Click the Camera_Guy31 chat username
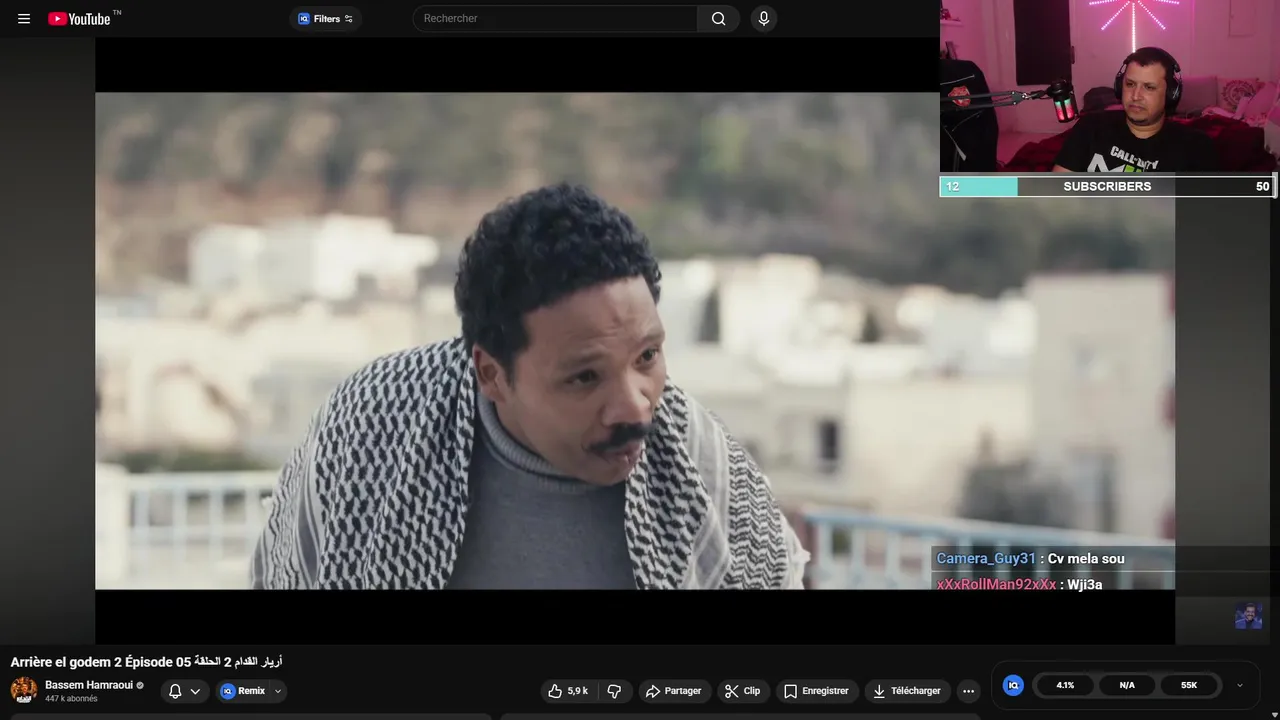The image size is (1280, 720). (986, 559)
